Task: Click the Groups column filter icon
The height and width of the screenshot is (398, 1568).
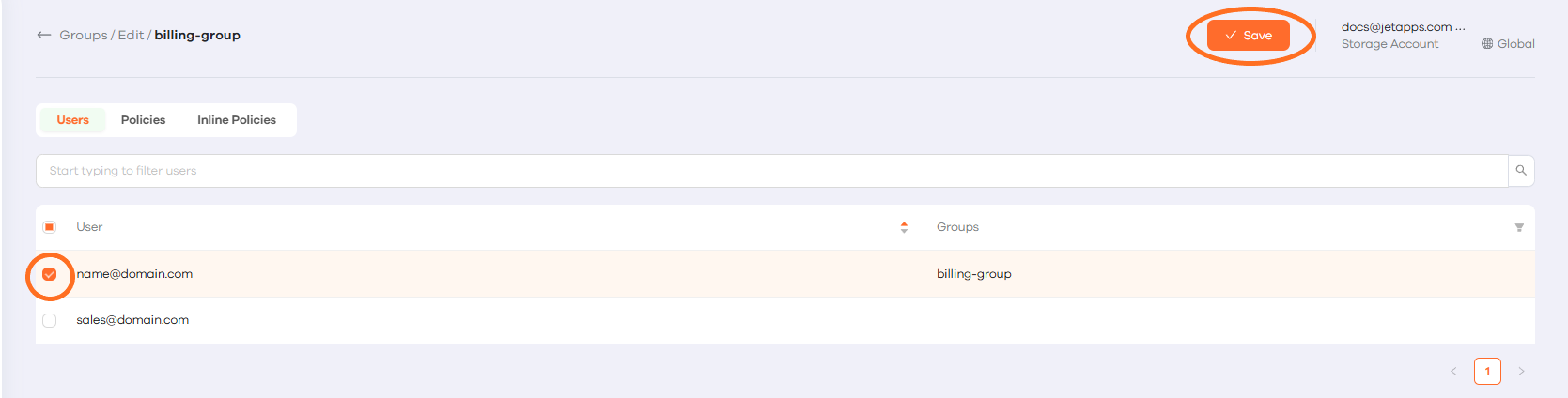Action: 1519,228
